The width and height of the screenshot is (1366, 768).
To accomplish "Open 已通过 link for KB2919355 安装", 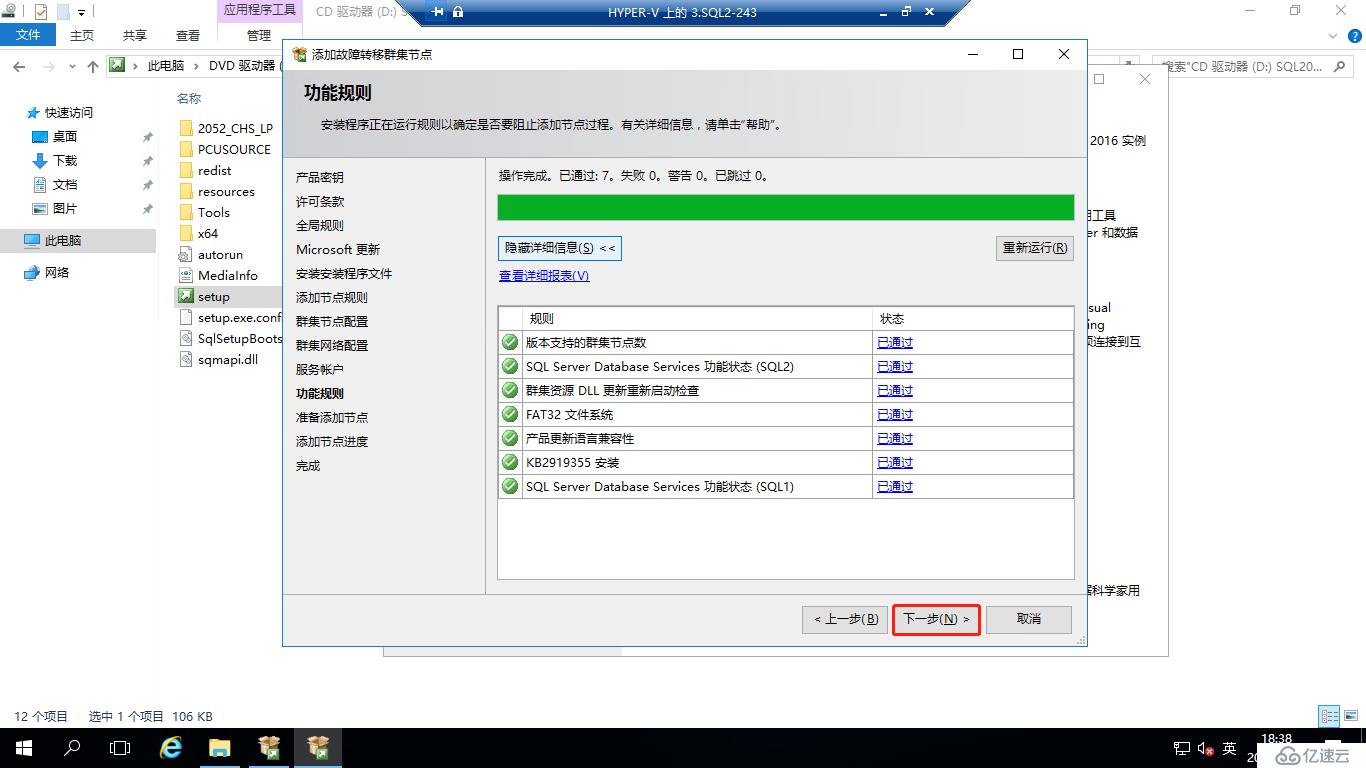I will coord(895,463).
